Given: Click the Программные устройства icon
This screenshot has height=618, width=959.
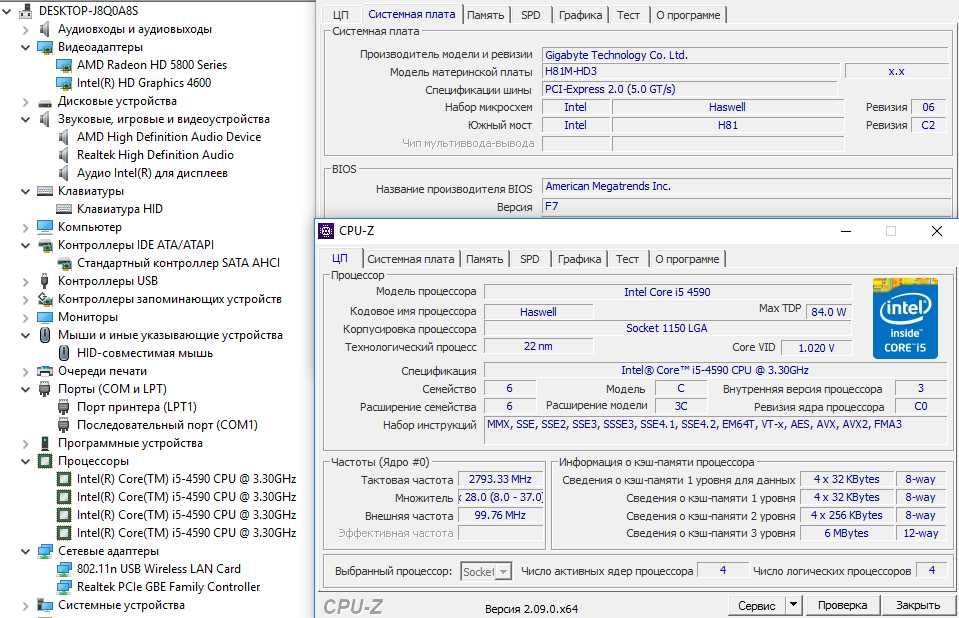Looking at the screenshot, I should pyautogui.click(x=45, y=443).
